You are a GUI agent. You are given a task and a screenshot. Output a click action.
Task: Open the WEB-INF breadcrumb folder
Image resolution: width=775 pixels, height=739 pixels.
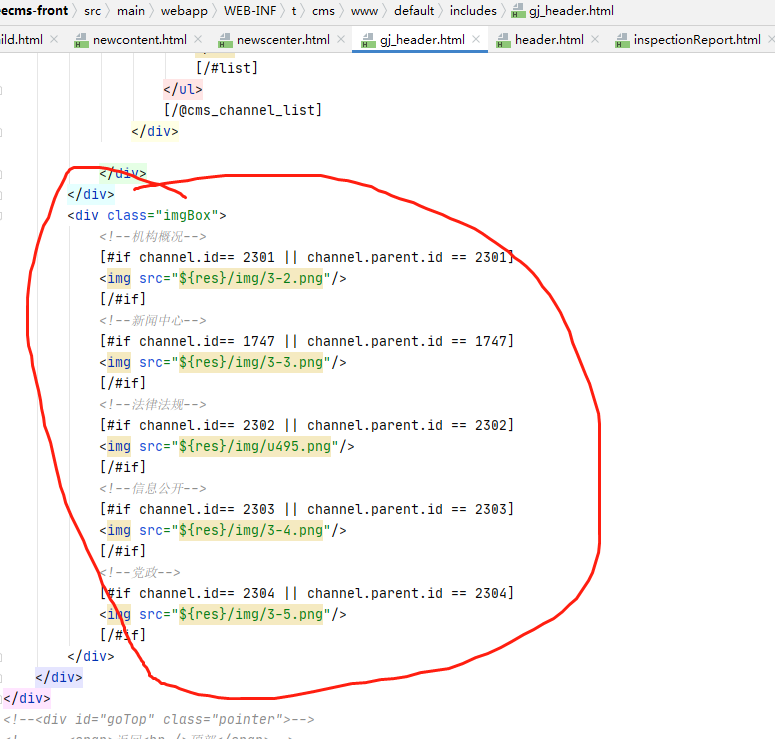pyautogui.click(x=250, y=11)
